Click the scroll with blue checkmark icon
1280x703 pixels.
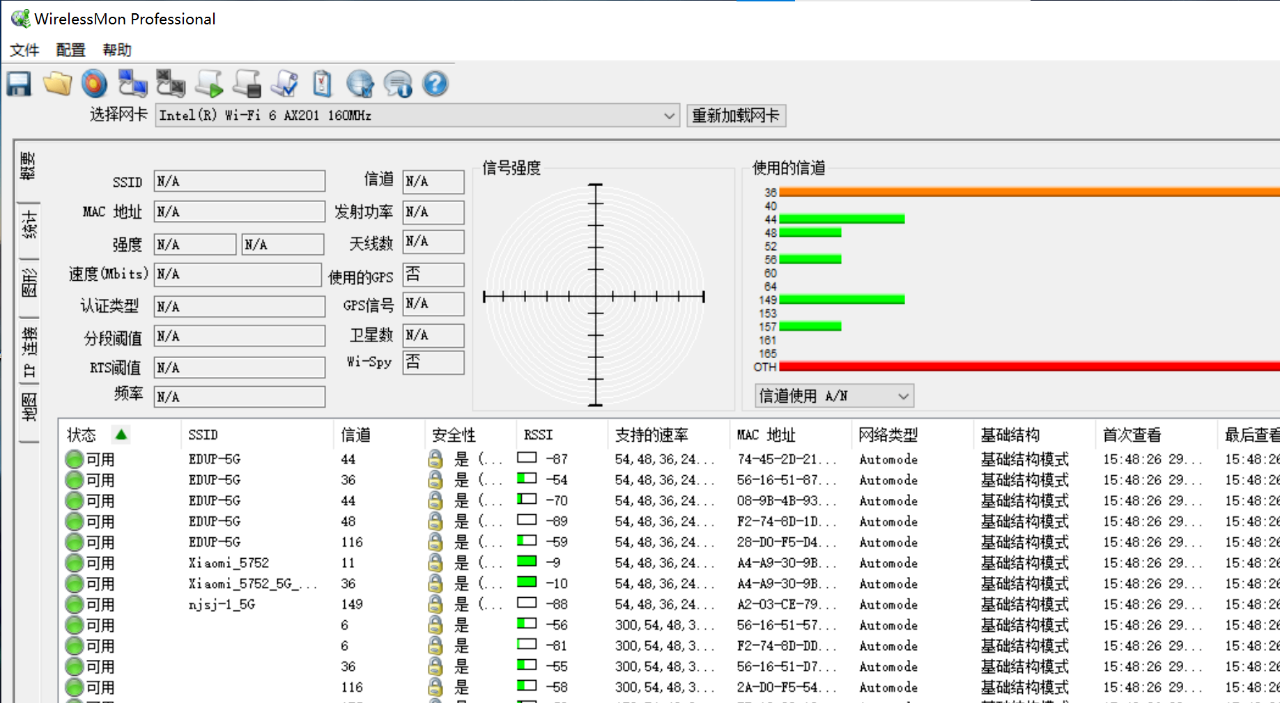coord(285,84)
